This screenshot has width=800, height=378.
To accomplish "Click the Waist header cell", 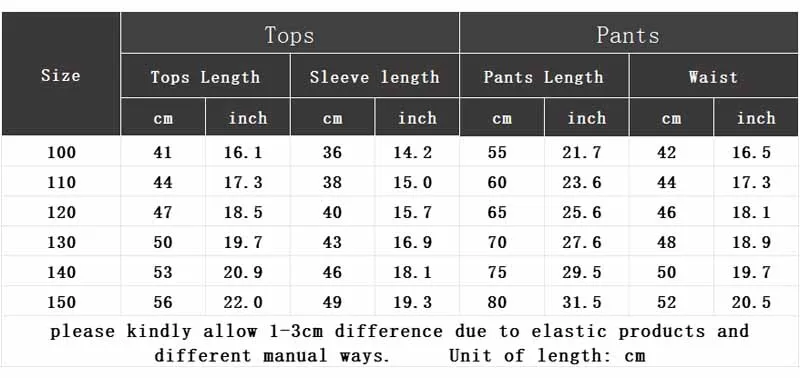I will [x=713, y=76].
